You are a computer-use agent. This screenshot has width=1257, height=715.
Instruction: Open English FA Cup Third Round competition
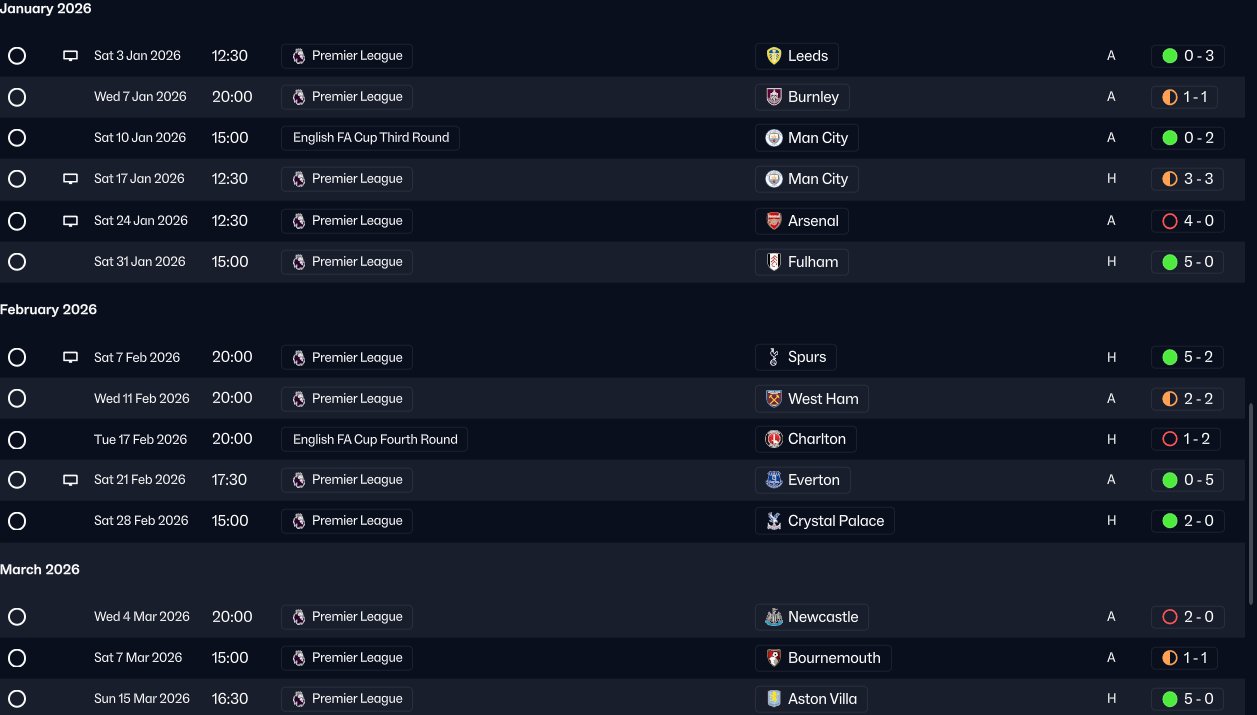click(371, 138)
